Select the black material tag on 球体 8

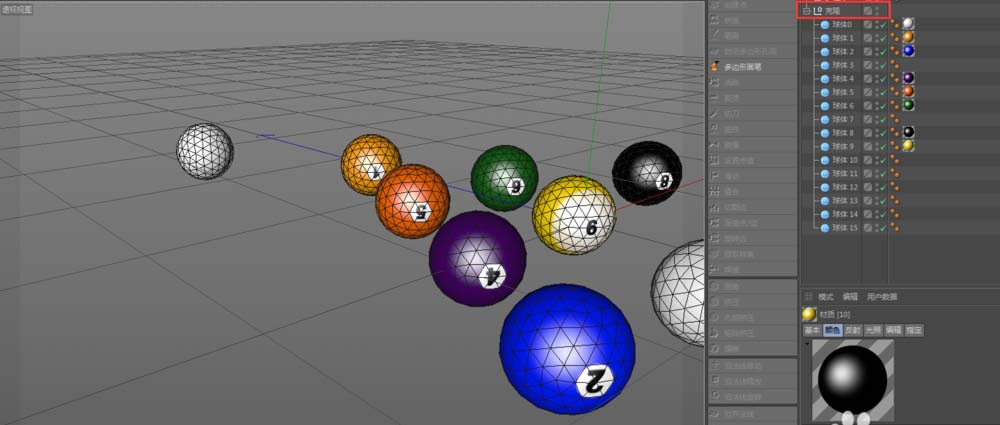point(908,132)
